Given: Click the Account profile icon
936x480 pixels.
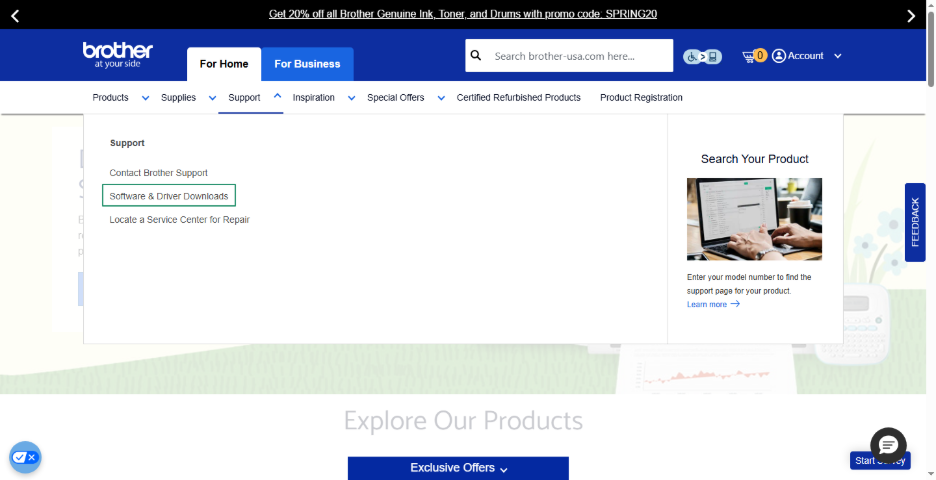Looking at the screenshot, I should click(778, 56).
